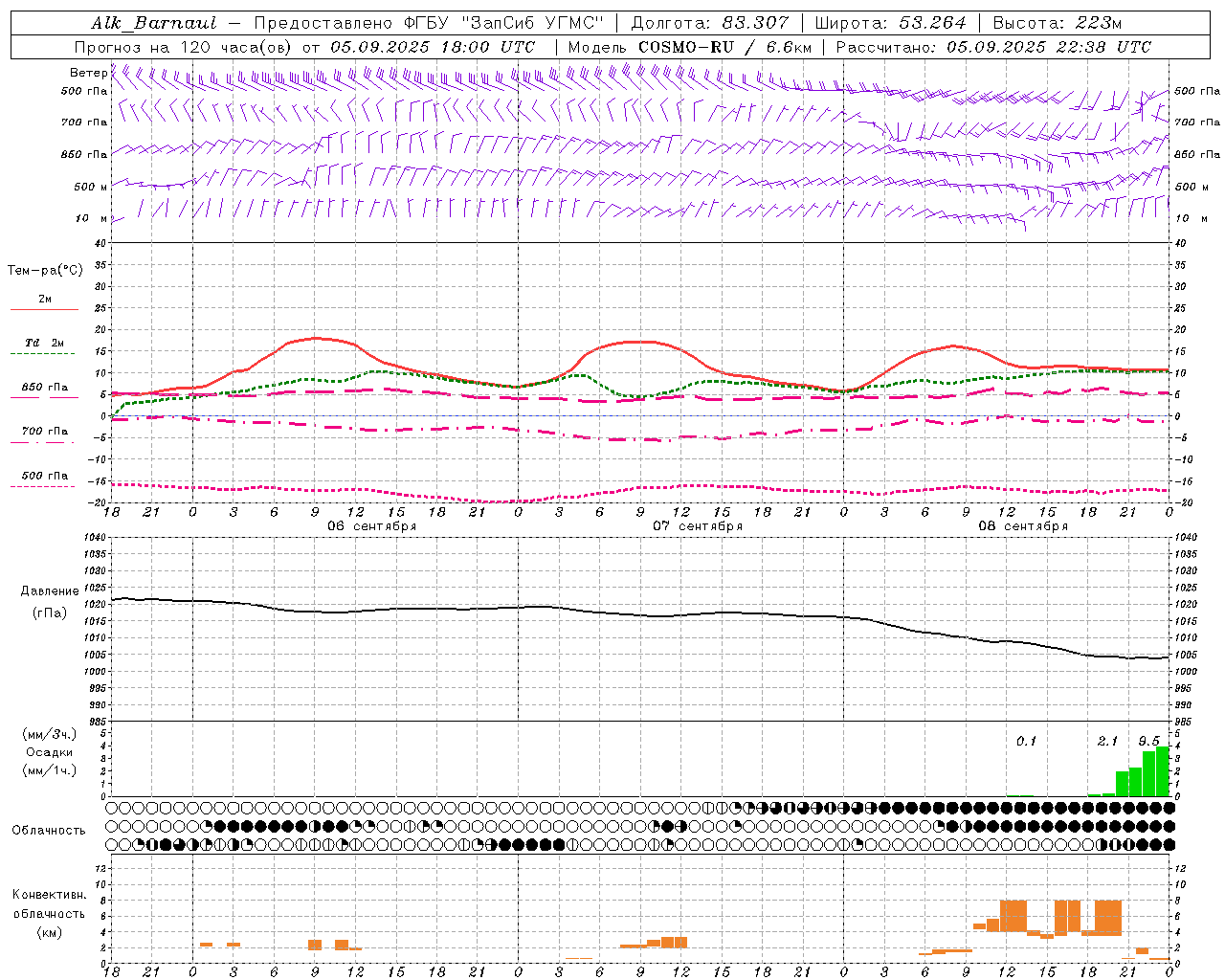Click the (мм/3ч.) units label
Viewport: 1225px width, 980px height.
click(x=50, y=734)
